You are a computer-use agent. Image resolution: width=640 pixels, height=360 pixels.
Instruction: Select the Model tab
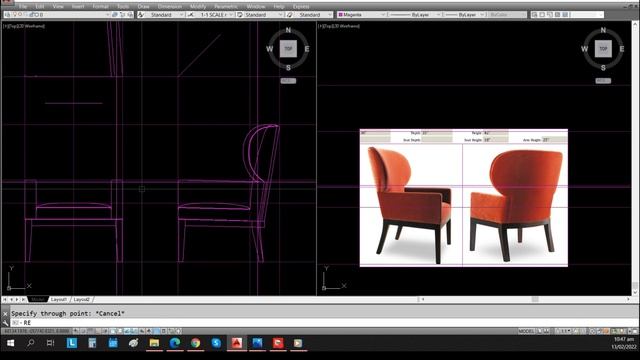[x=38, y=299]
